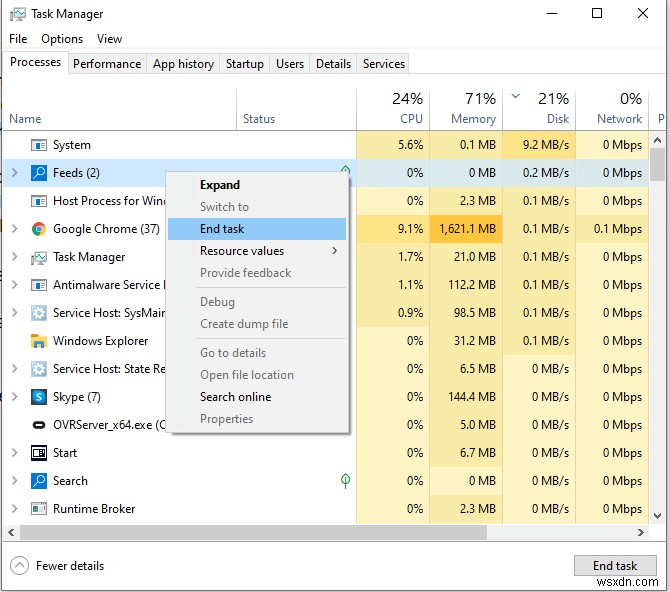Viewport: 670px width, 592px height.
Task: Click the Skype process icon
Action: coord(39,397)
